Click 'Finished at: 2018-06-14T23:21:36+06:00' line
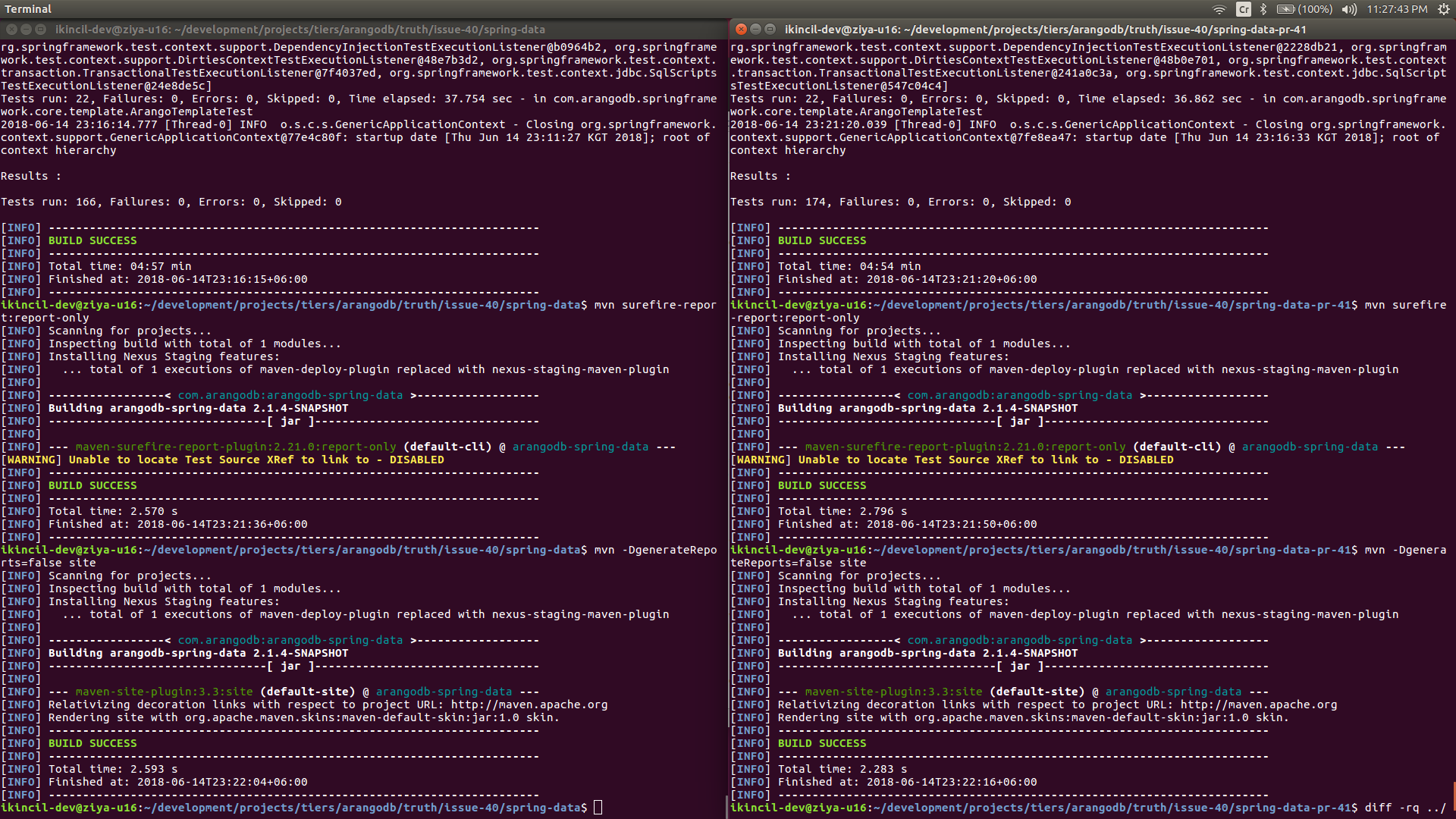The height and width of the screenshot is (819, 1456). [x=178, y=524]
